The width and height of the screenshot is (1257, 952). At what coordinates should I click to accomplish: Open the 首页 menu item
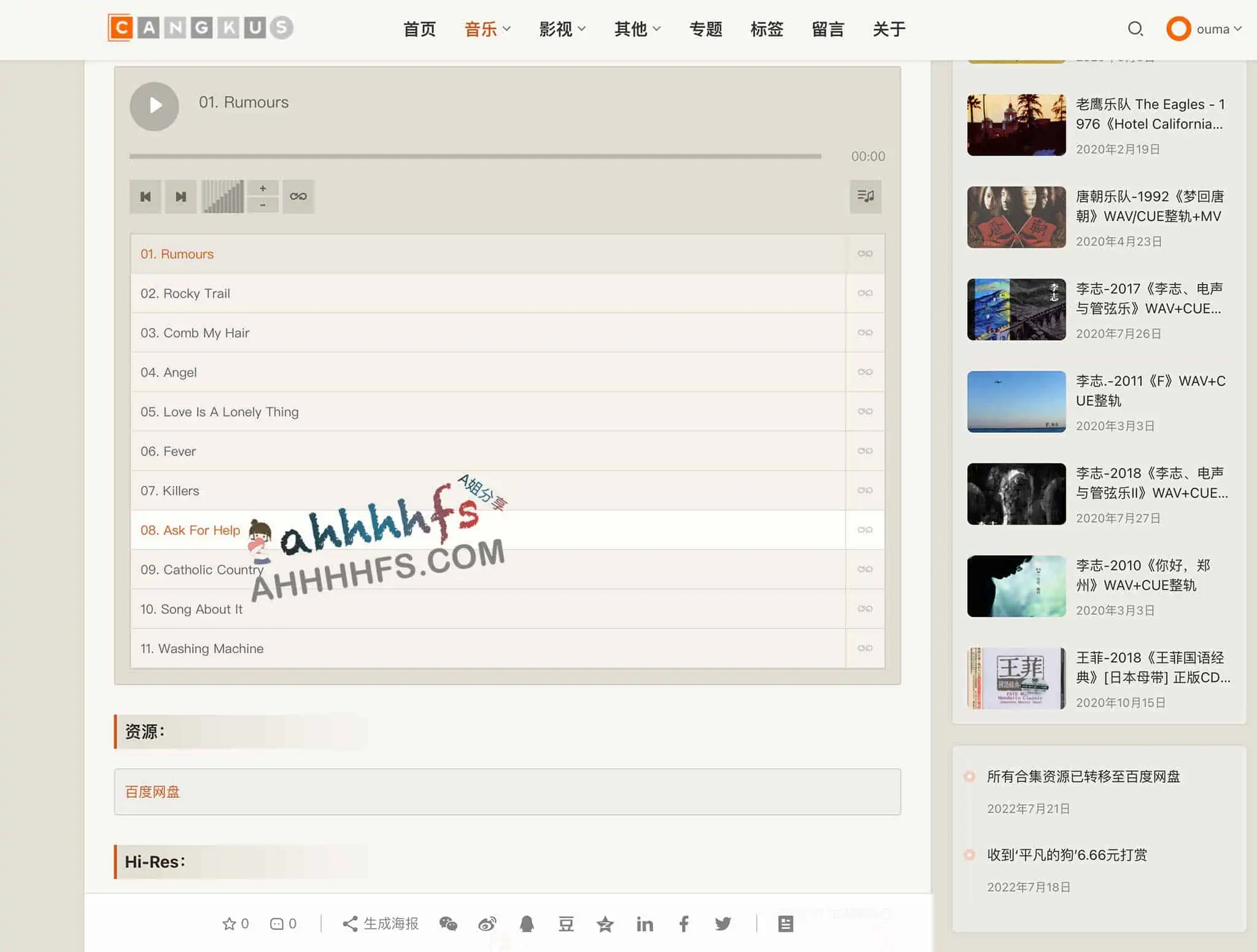point(419,29)
